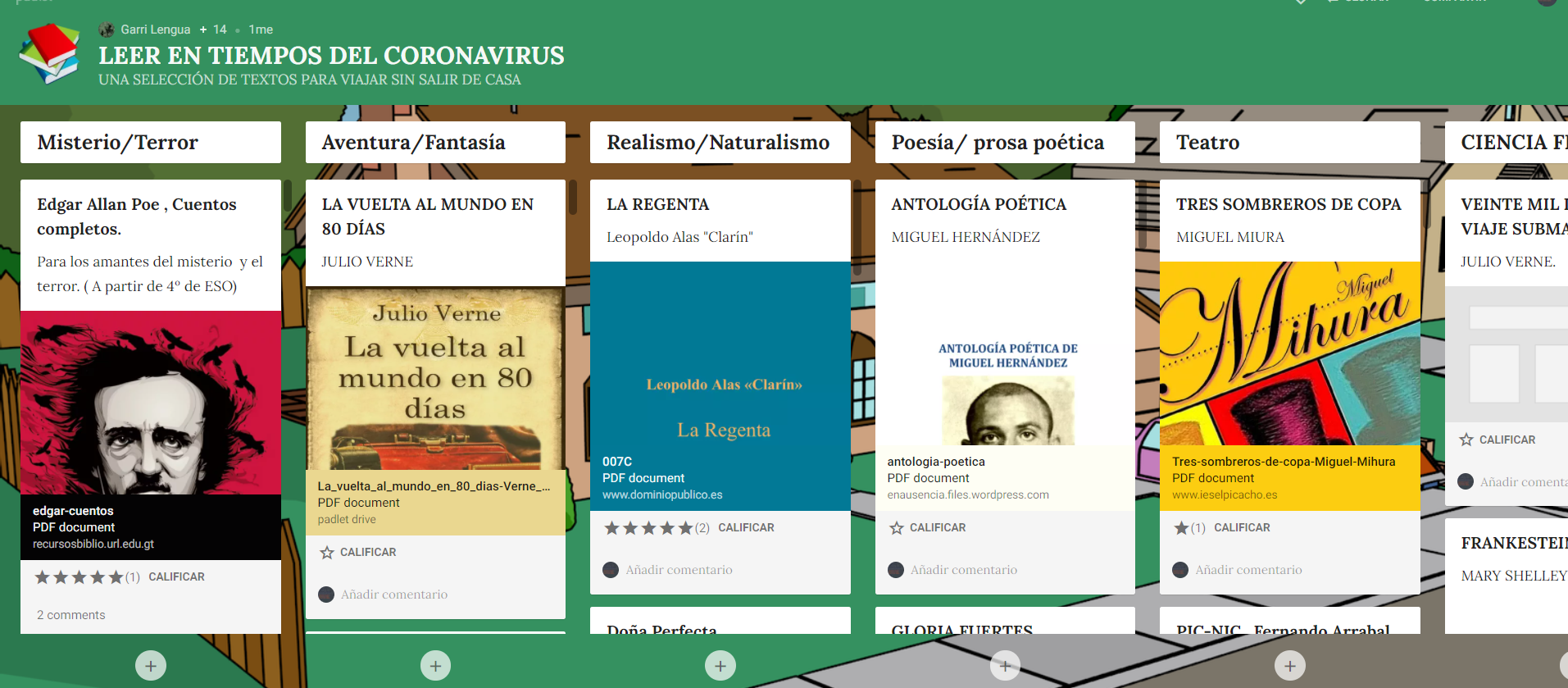
Task: Open Edgar Allan Poe portrait thumbnail
Action: click(x=151, y=403)
